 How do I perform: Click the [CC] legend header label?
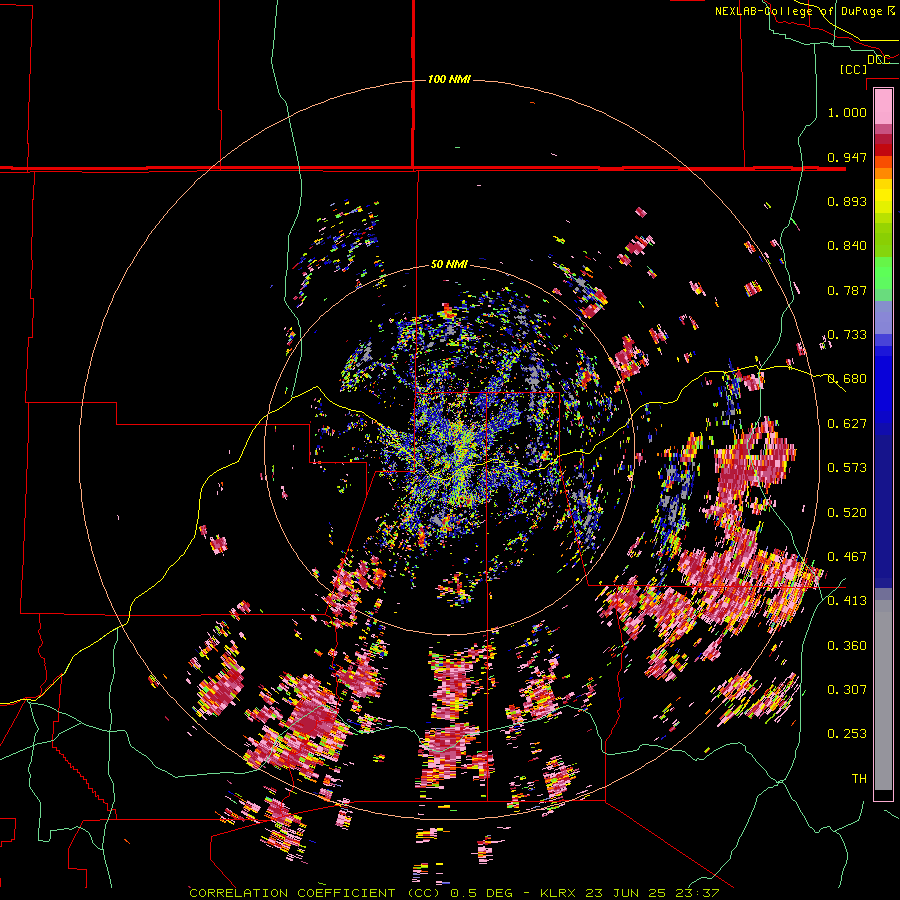854,69
